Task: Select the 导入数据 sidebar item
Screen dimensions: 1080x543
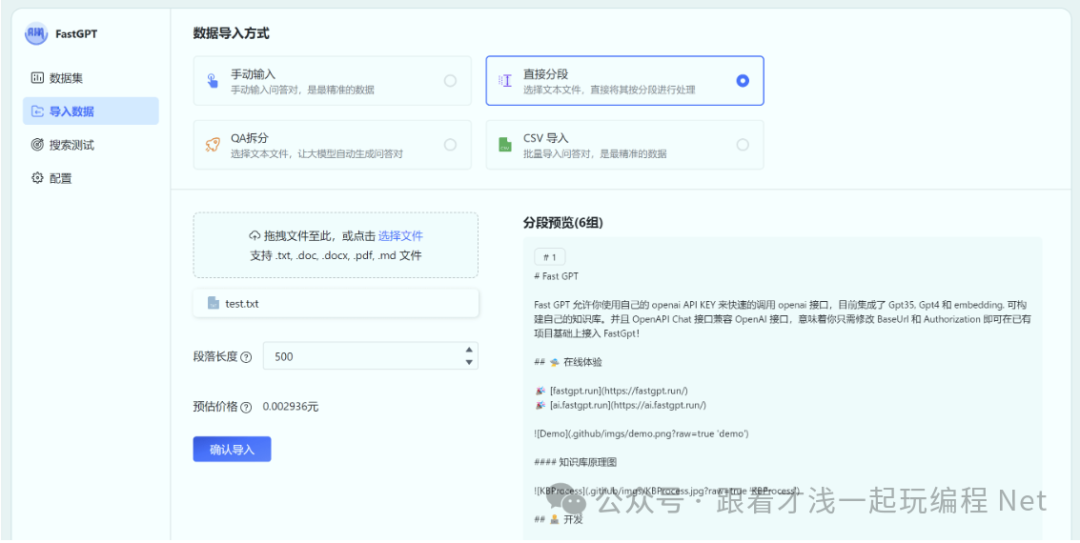Action: [x=91, y=111]
